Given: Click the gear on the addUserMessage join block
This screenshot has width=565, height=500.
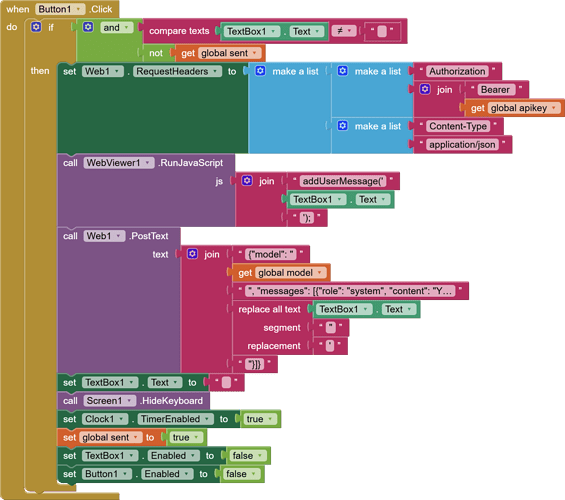Looking at the screenshot, I should (247, 180).
